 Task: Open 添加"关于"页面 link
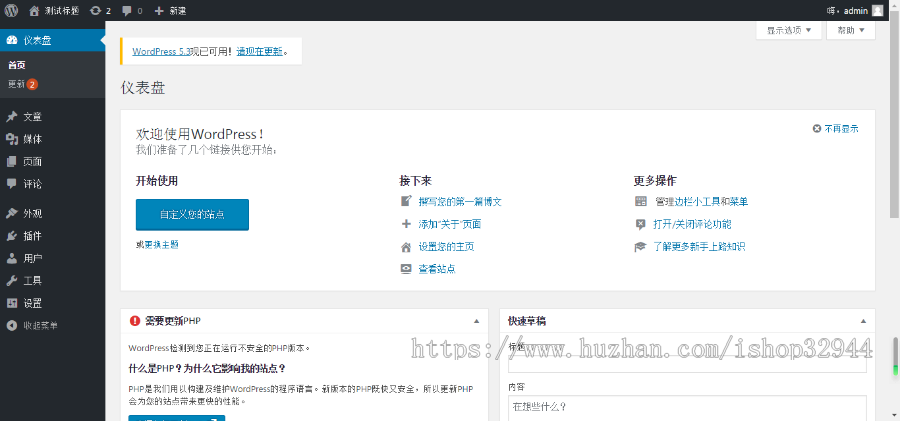tap(449, 224)
